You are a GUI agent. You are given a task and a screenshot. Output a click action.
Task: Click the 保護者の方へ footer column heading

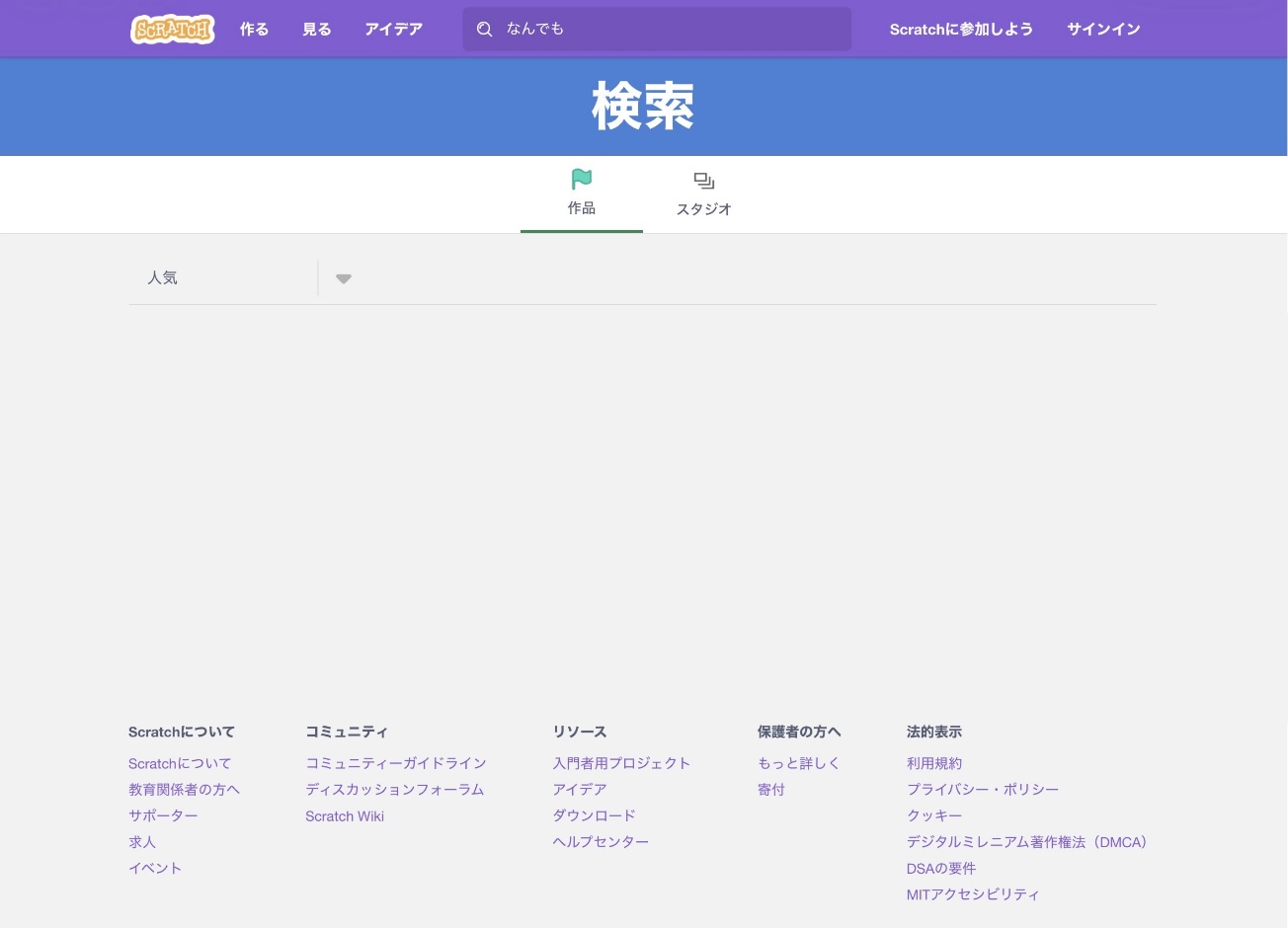pos(799,732)
